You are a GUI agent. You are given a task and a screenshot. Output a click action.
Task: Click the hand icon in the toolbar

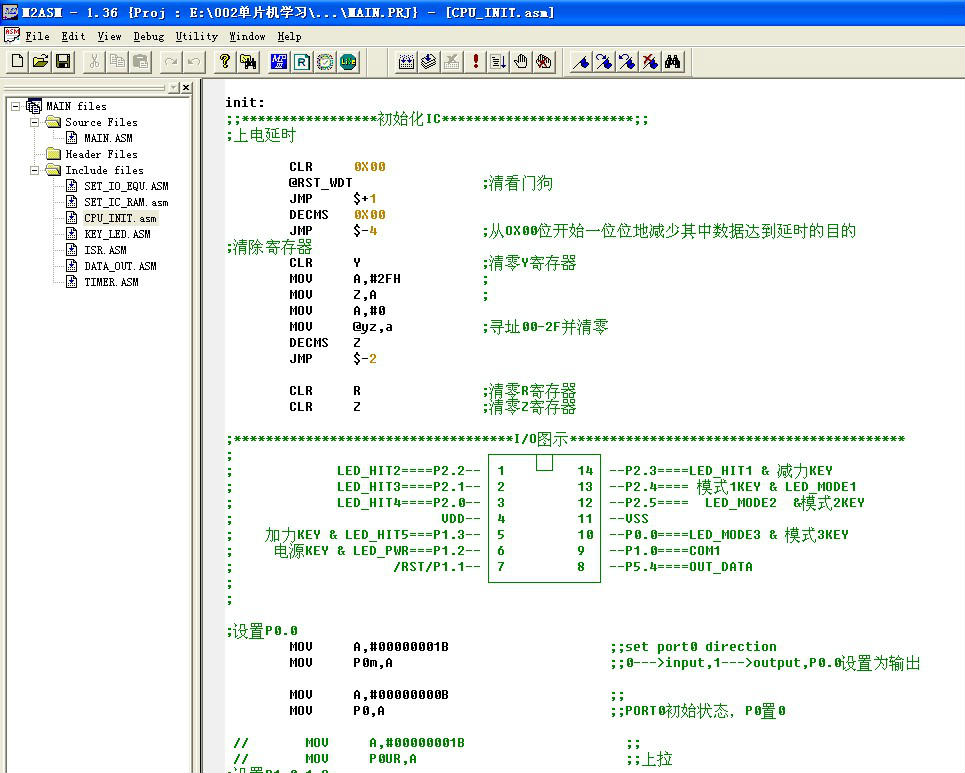click(x=521, y=62)
